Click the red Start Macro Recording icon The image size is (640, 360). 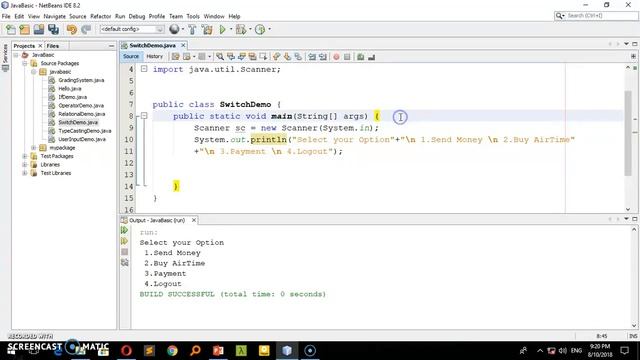(x=336, y=57)
